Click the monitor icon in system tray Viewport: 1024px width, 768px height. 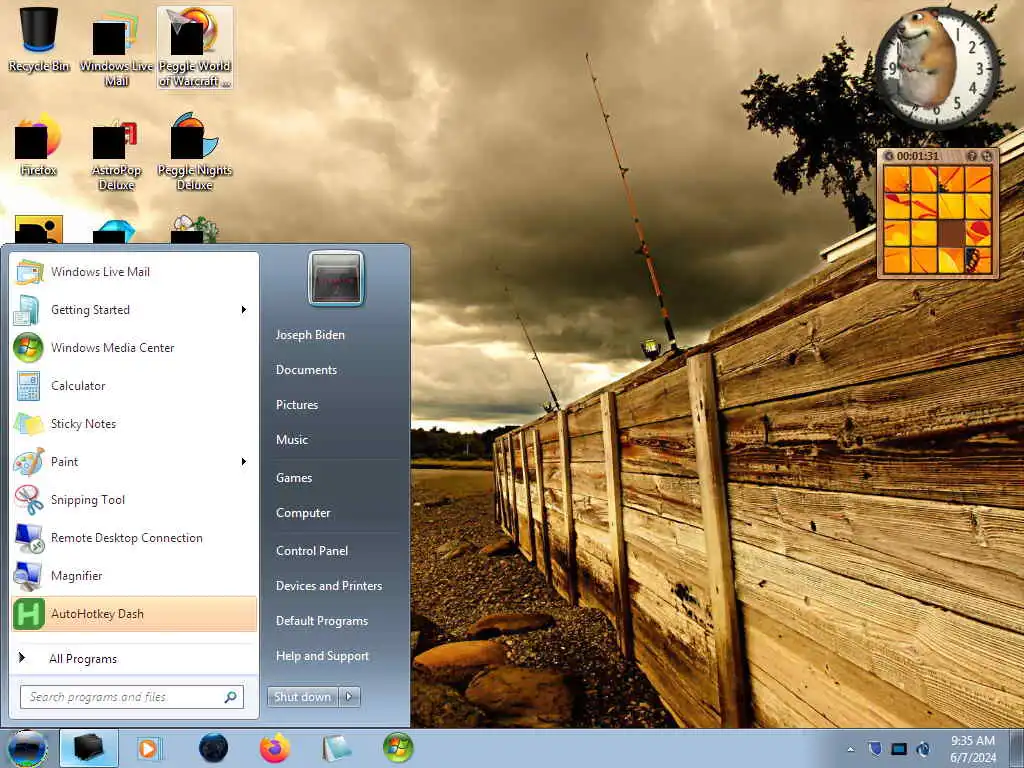point(899,748)
